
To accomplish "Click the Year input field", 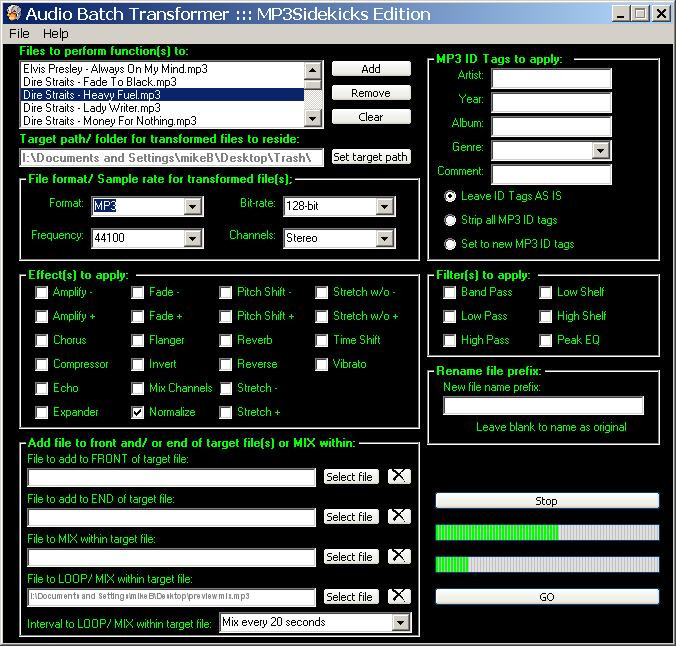I will pyautogui.click(x=551, y=103).
